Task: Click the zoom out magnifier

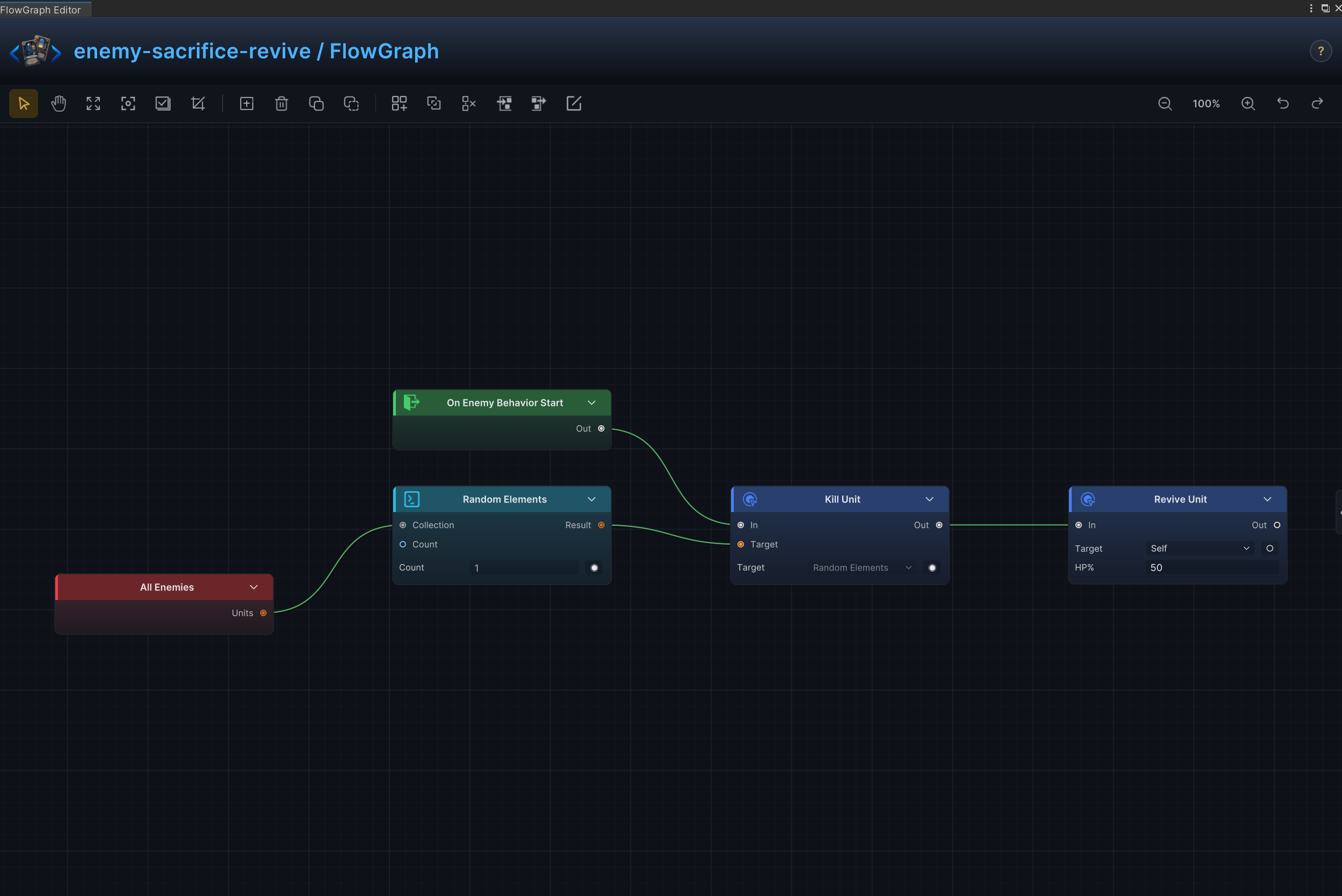Action: pos(1165,103)
